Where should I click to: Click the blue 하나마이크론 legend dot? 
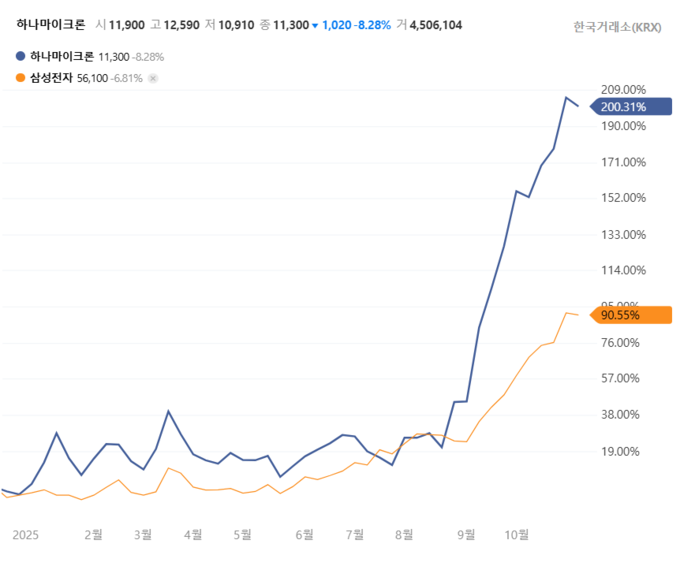pyautogui.click(x=22, y=57)
